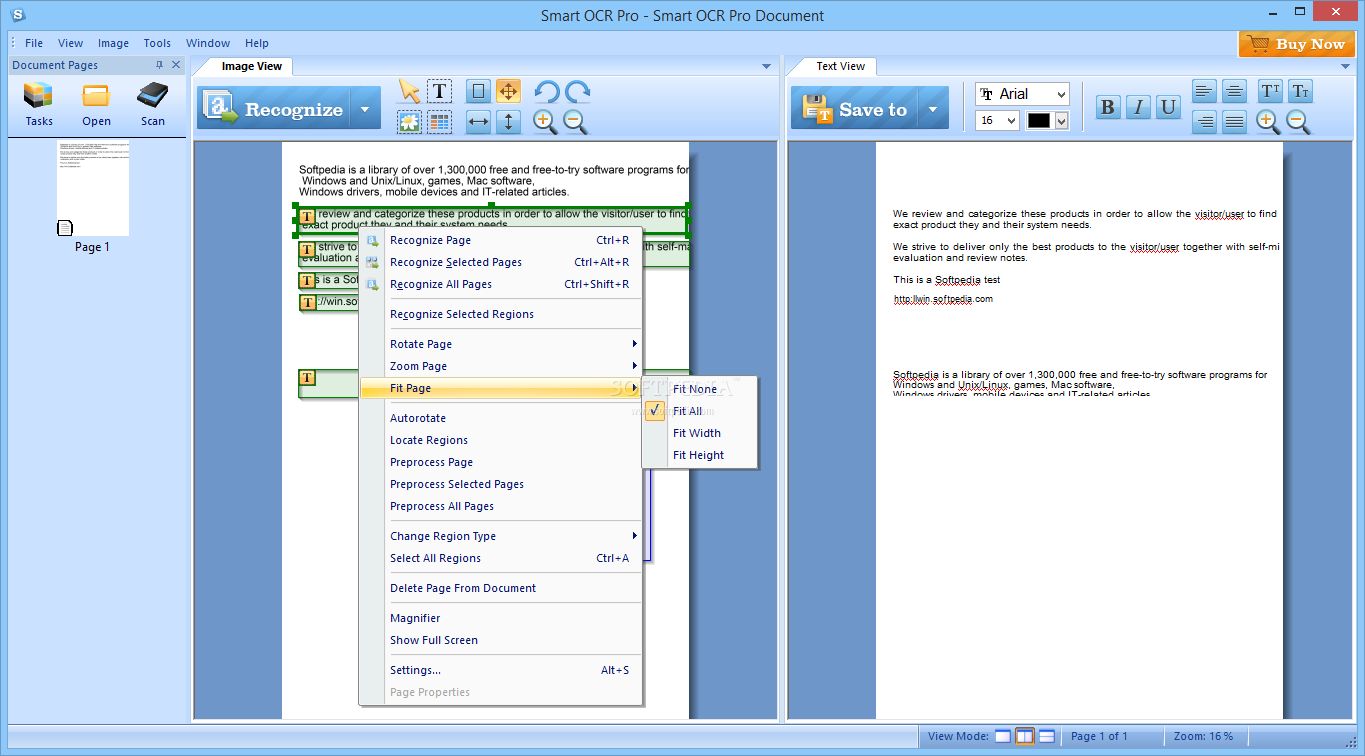
Task: Increase text size with large TT icon
Action: tap(1270, 91)
